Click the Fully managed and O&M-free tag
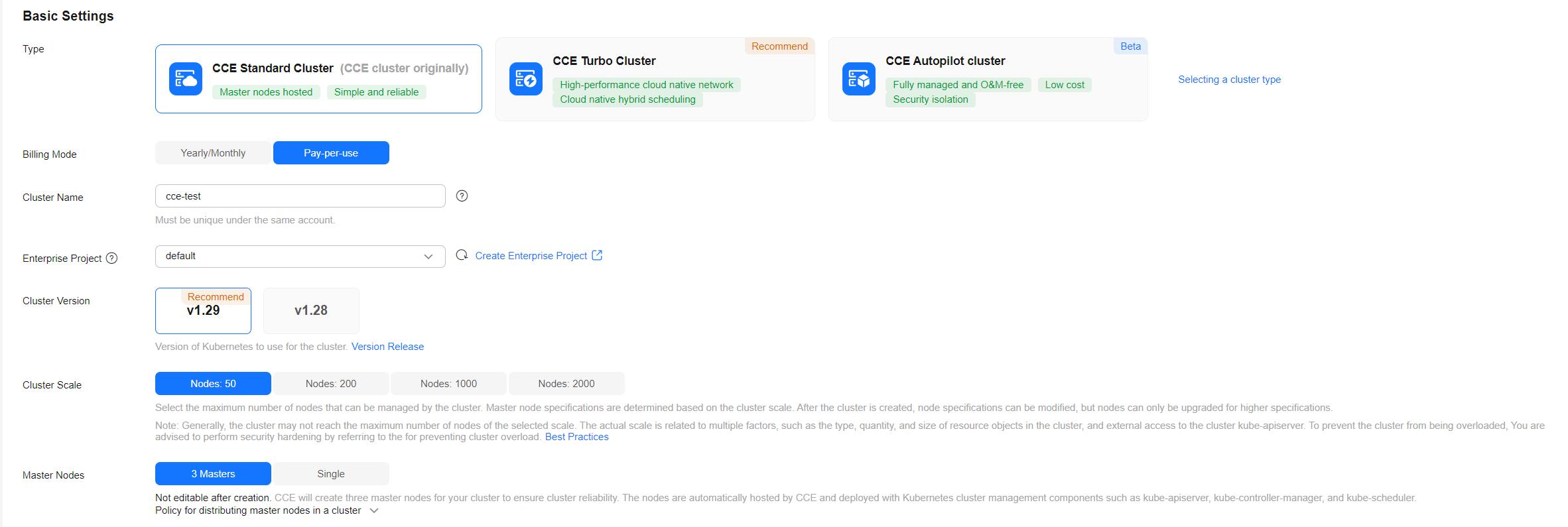The image size is (1568, 527). pyautogui.click(x=958, y=85)
